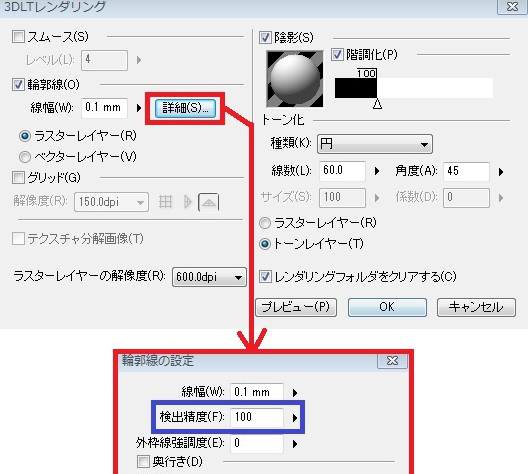
Task: Open the 詳細(S)... outline details button
Action: [185, 108]
